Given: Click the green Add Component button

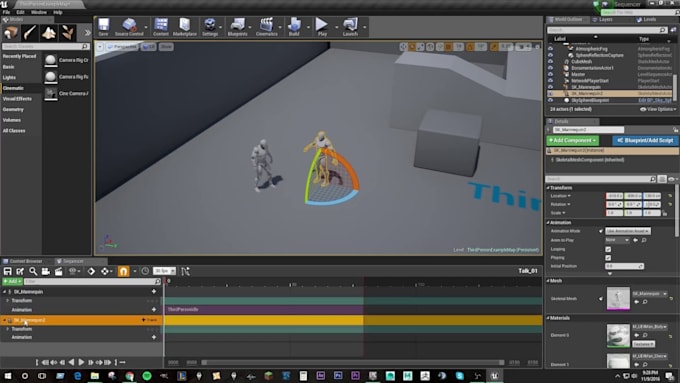Looking at the screenshot, I should [x=572, y=141].
